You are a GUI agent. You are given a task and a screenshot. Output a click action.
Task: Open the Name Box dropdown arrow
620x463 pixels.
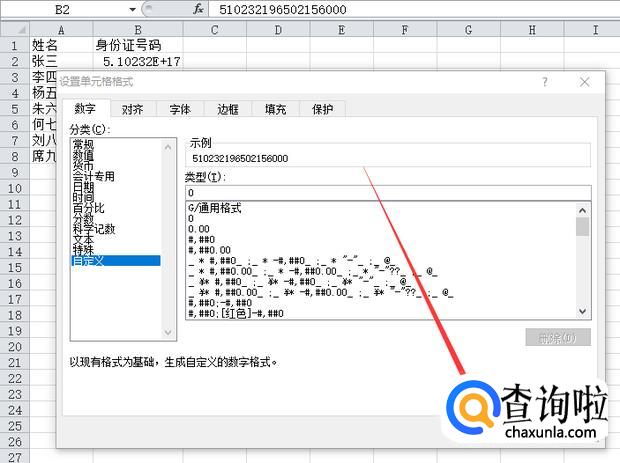(132, 9)
